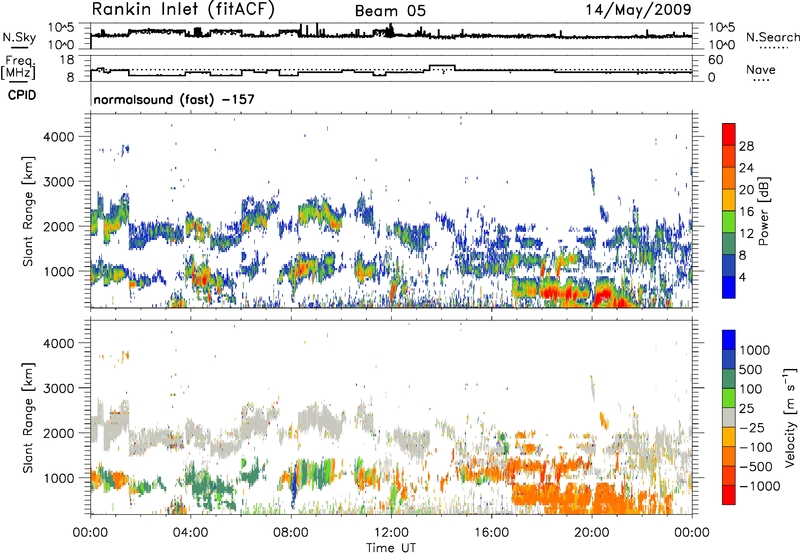Click the 'Nave' legend label
The width and height of the screenshot is (800, 554).
tap(761, 69)
